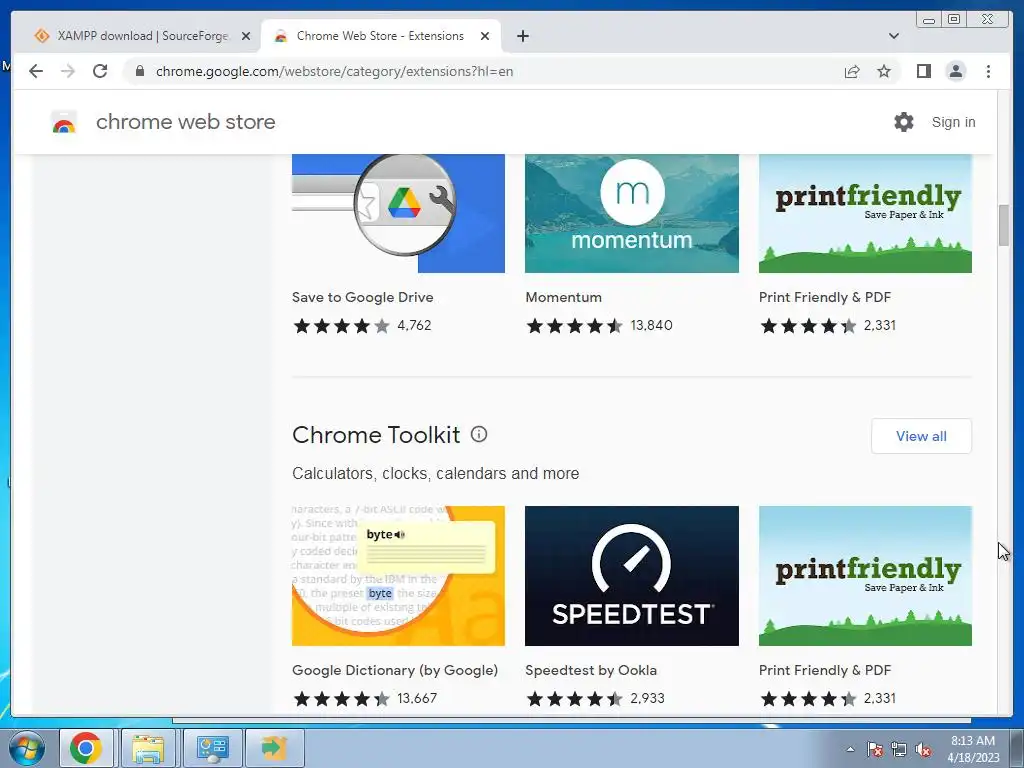
Task: Switch to XAMPP download SourceForge tab
Action: 142,36
